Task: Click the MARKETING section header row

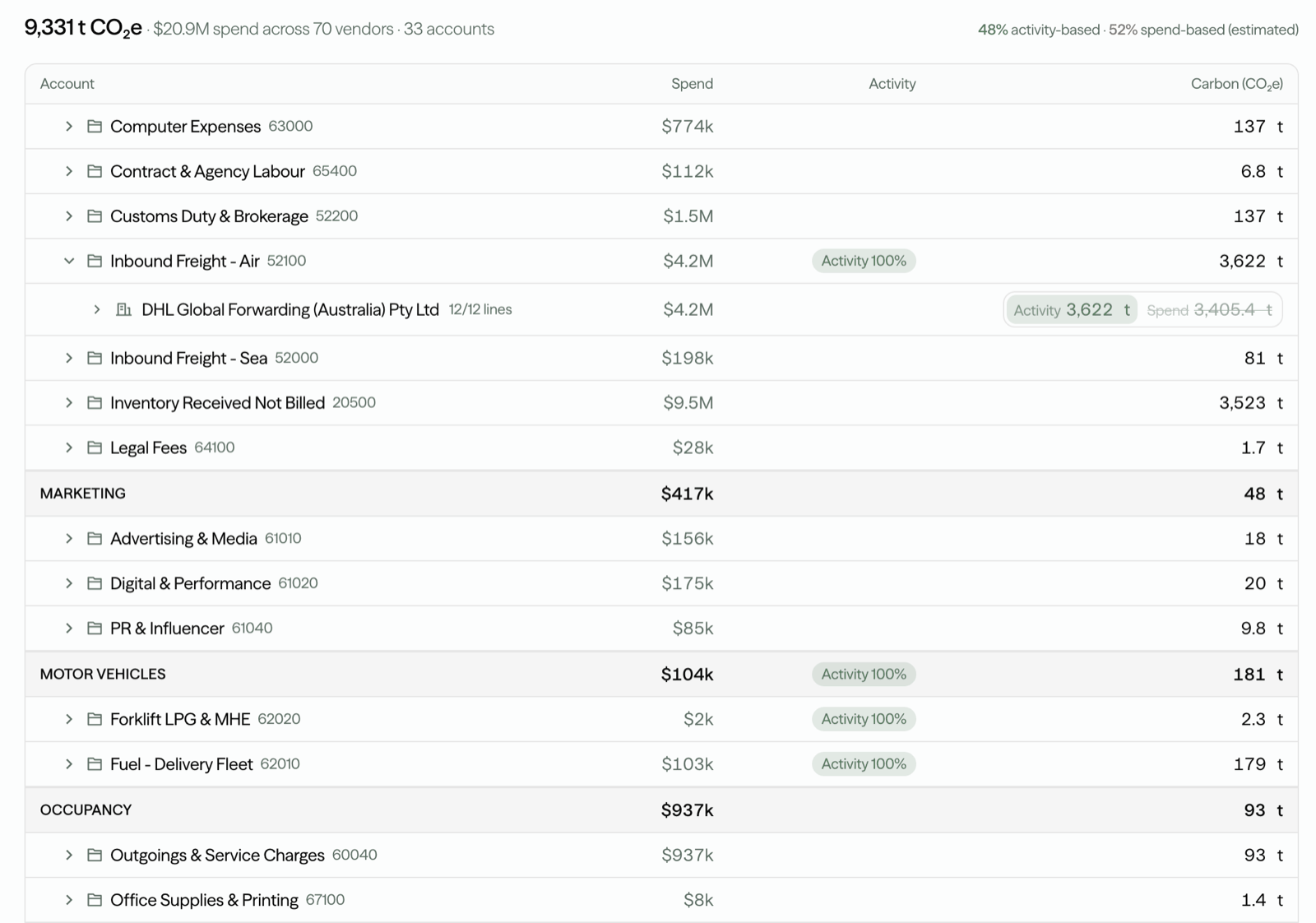Action: 661,494
